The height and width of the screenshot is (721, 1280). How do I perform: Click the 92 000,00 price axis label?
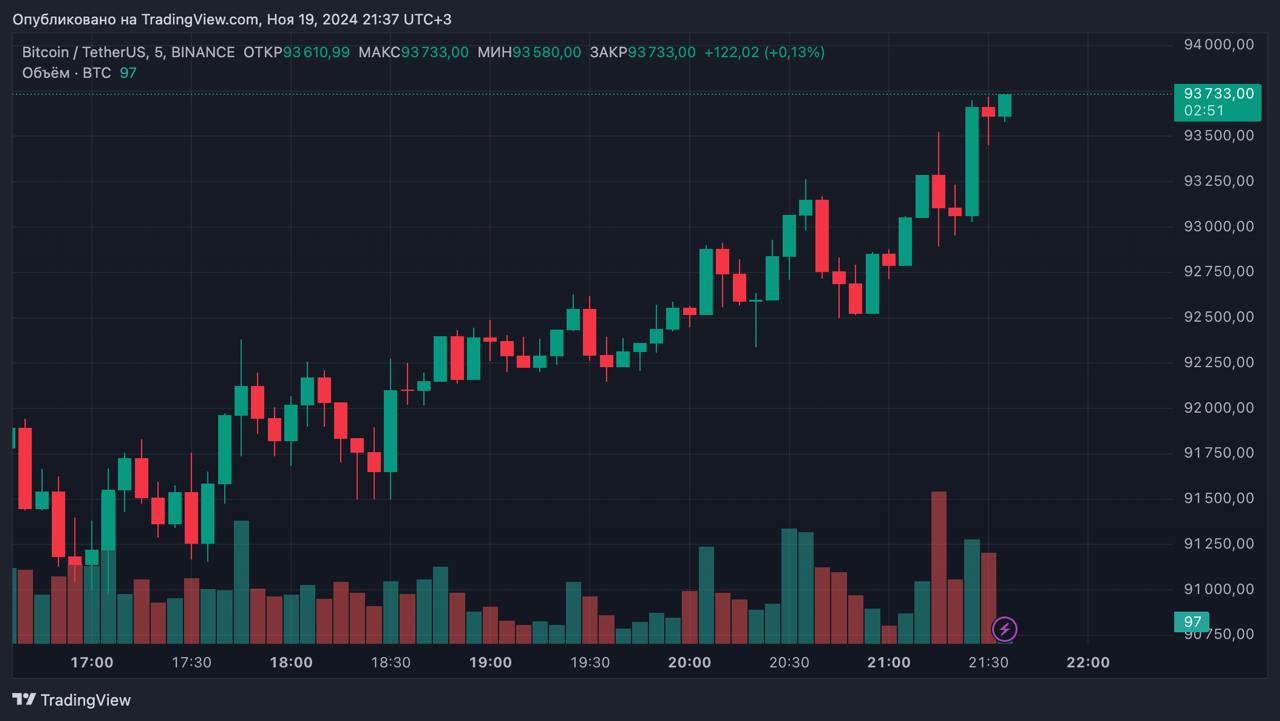click(x=1218, y=408)
